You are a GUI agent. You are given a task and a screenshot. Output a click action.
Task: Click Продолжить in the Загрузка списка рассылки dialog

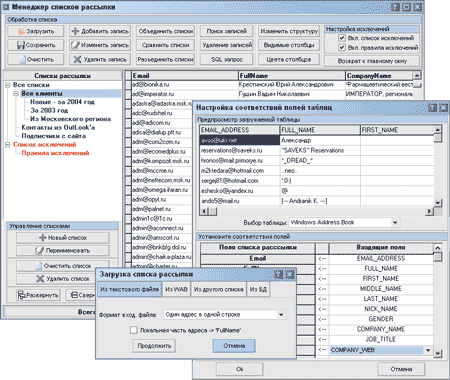pos(154,346)
